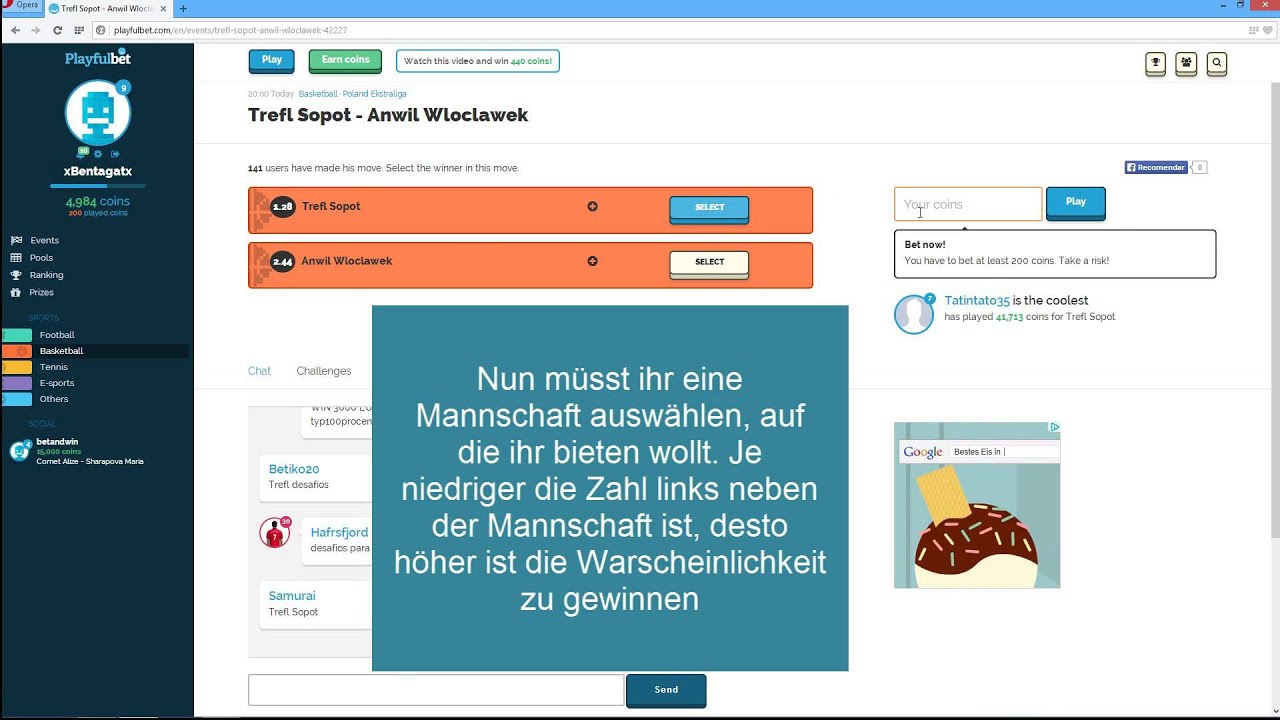Viewport: 1280px width, 720px height.
Task: Click the xBentagatx level progress bar
Action: (98, 186)
